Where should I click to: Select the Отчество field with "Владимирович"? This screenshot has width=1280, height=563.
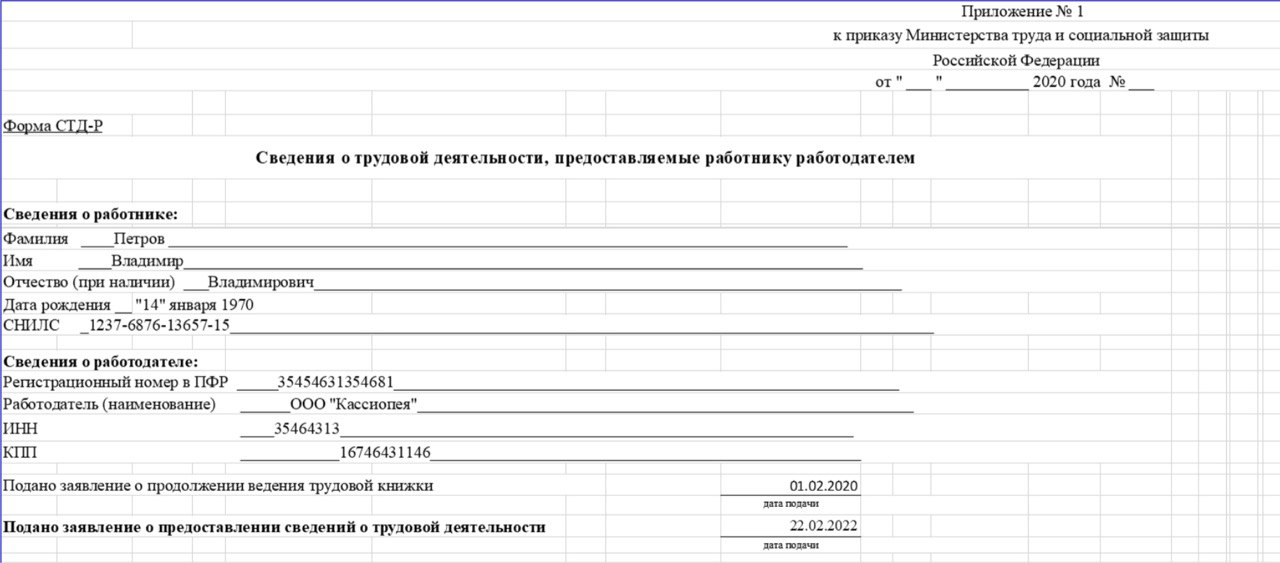261,283
